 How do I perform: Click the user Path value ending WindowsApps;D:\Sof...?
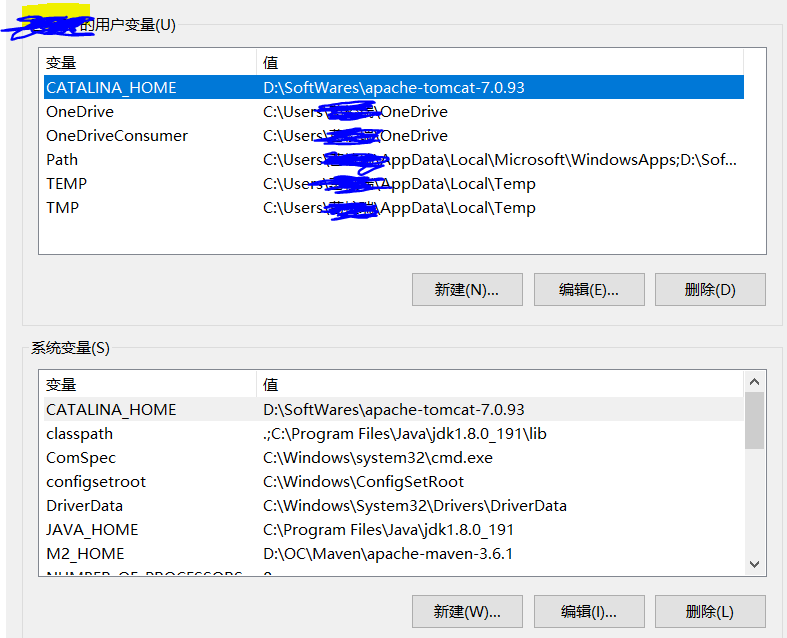coord(500,160)
